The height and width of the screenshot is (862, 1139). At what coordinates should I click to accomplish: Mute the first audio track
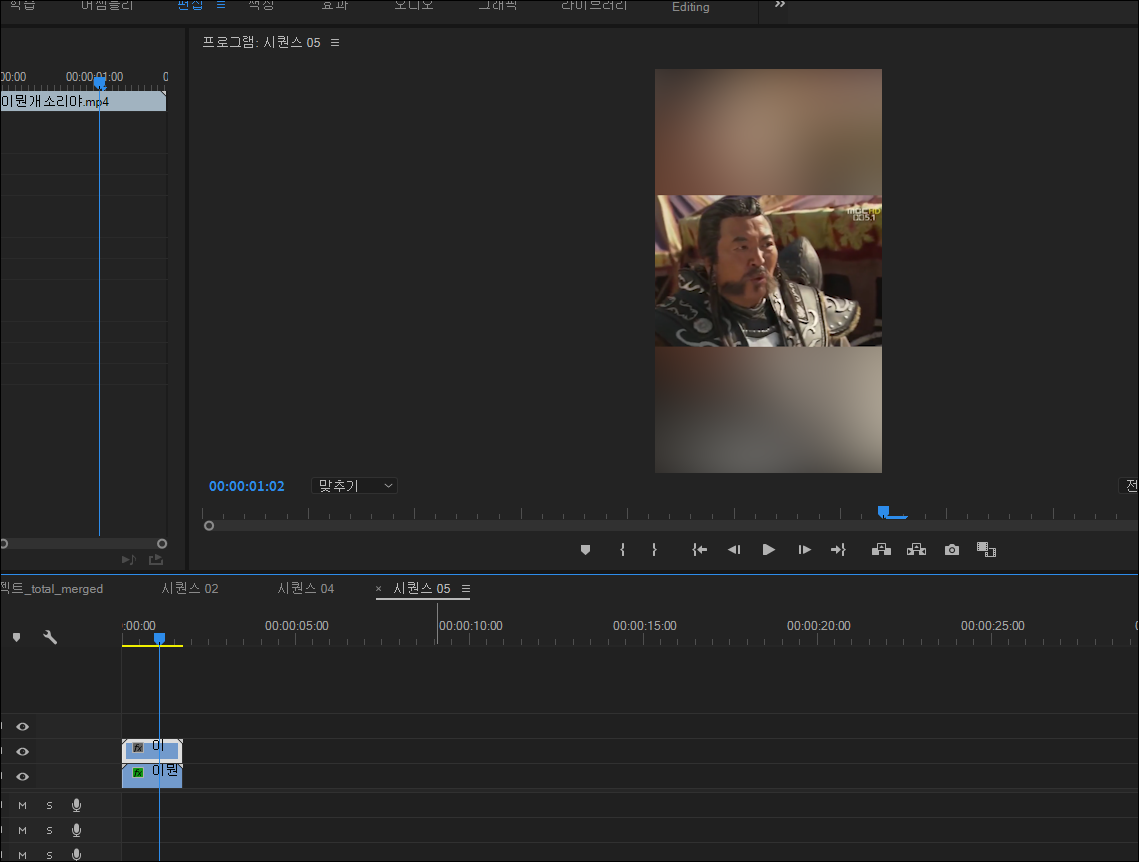click(x=23, y=805)
